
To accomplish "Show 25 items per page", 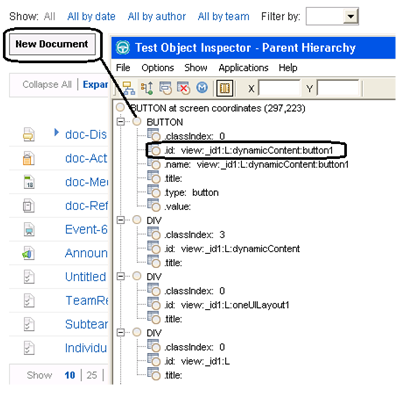I will point(92,375).
